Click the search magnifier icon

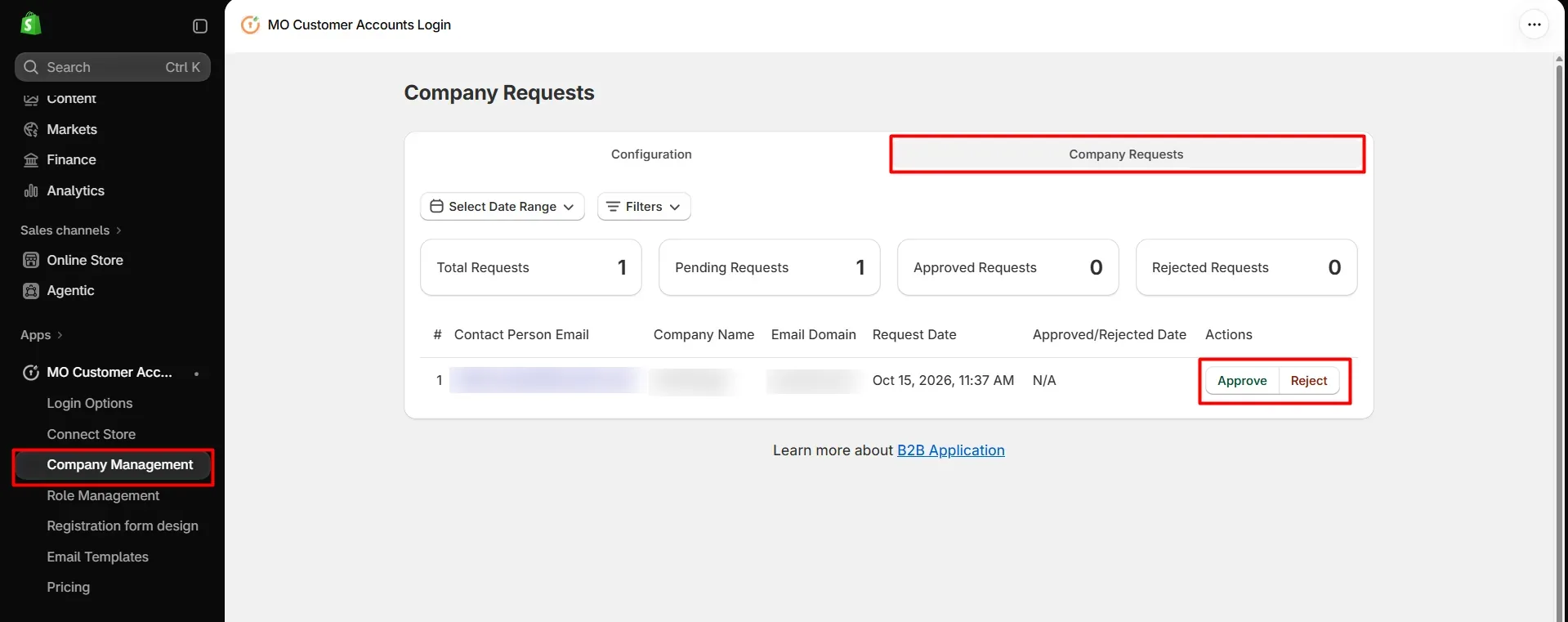31,67
